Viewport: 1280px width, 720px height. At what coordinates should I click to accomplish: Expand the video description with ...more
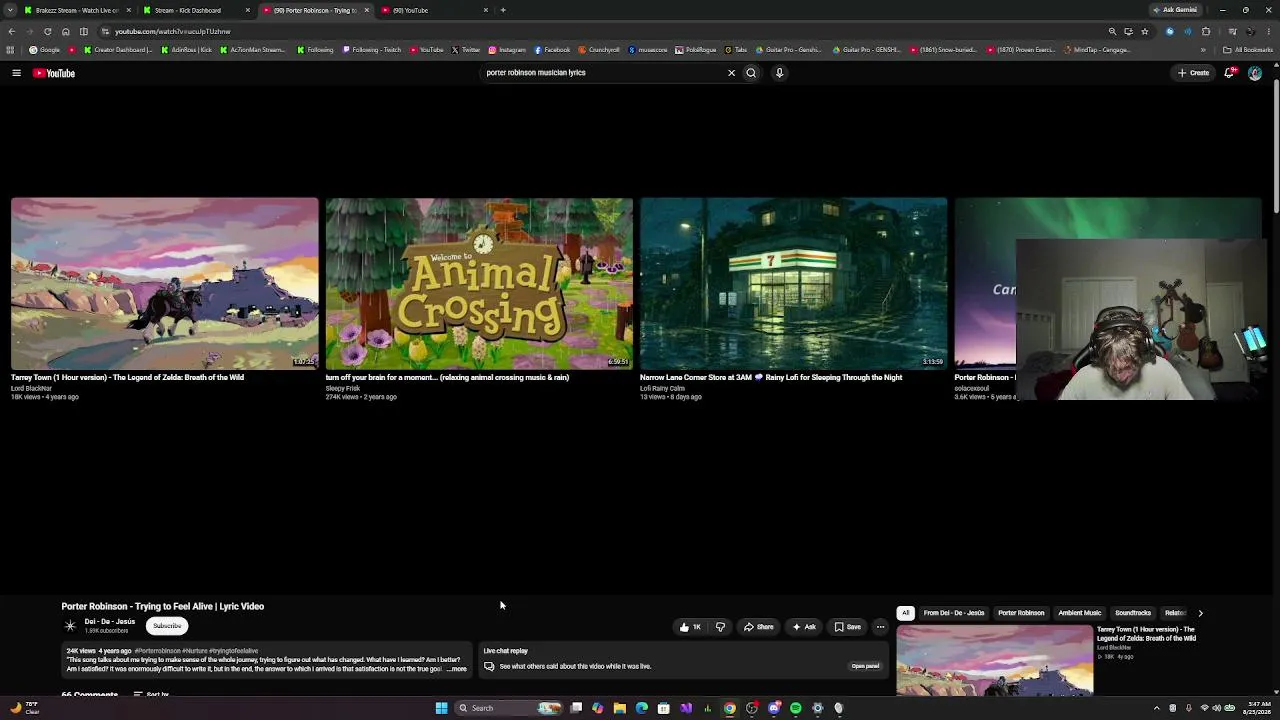(x=456, y=669)
